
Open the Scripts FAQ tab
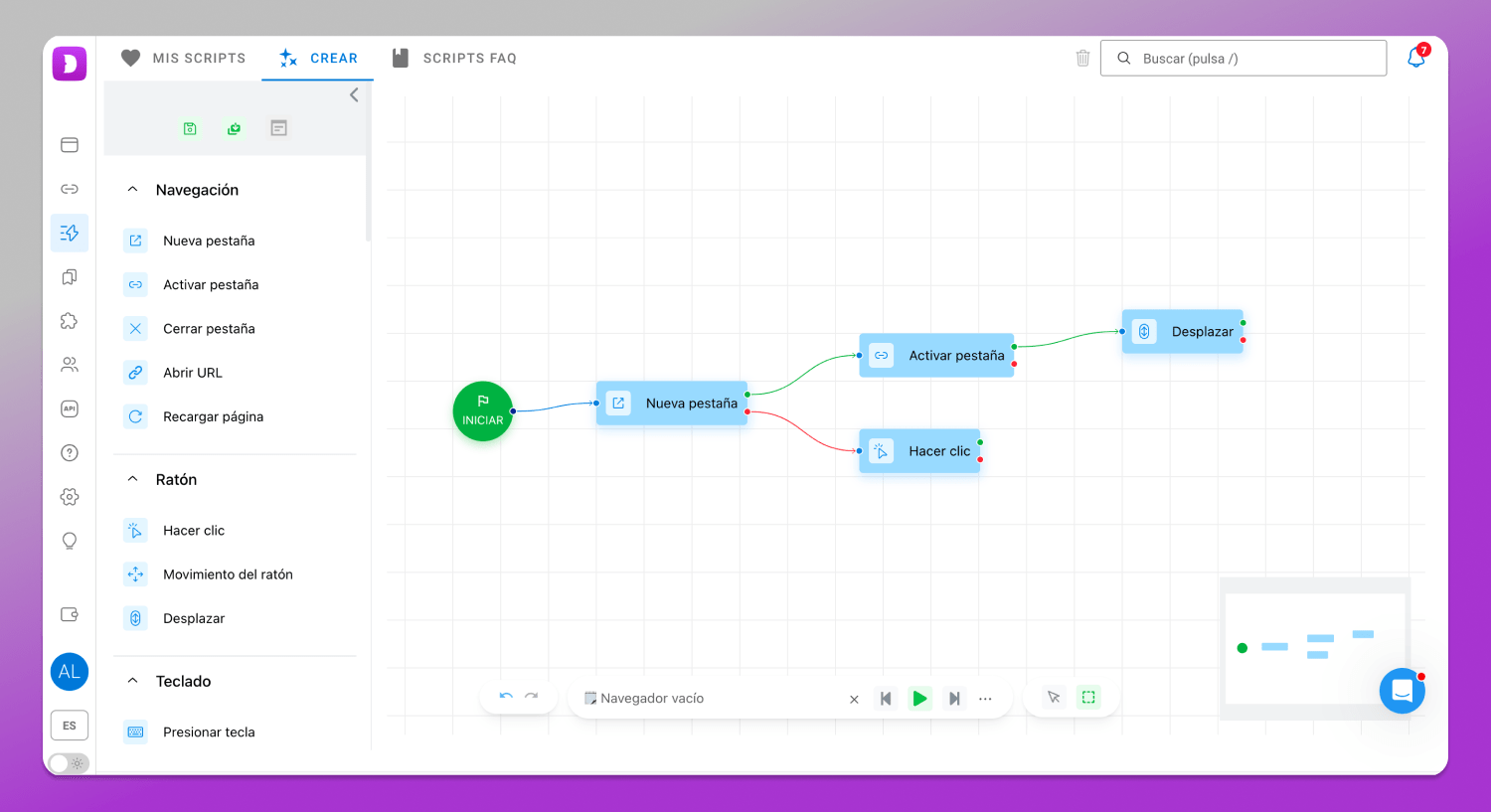454,59
